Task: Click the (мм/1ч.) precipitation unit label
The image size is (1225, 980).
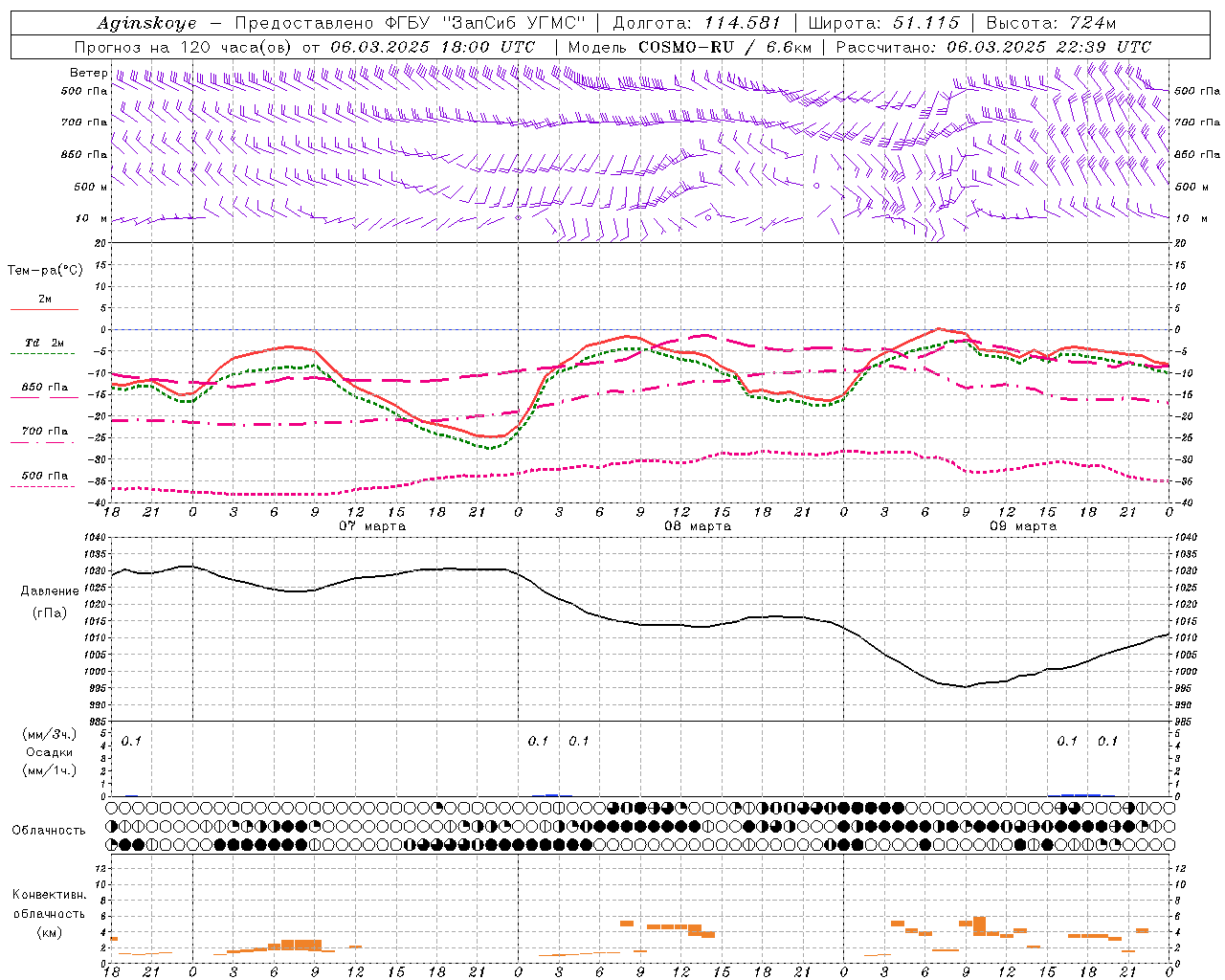Action: (50, 770)
